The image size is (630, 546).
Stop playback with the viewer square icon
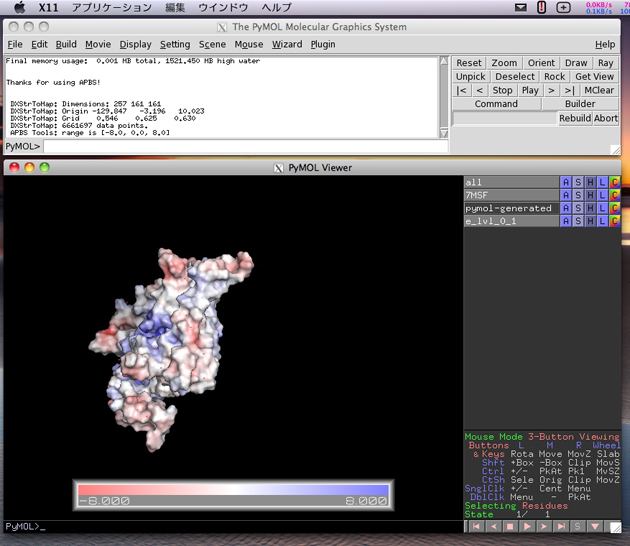510,526
